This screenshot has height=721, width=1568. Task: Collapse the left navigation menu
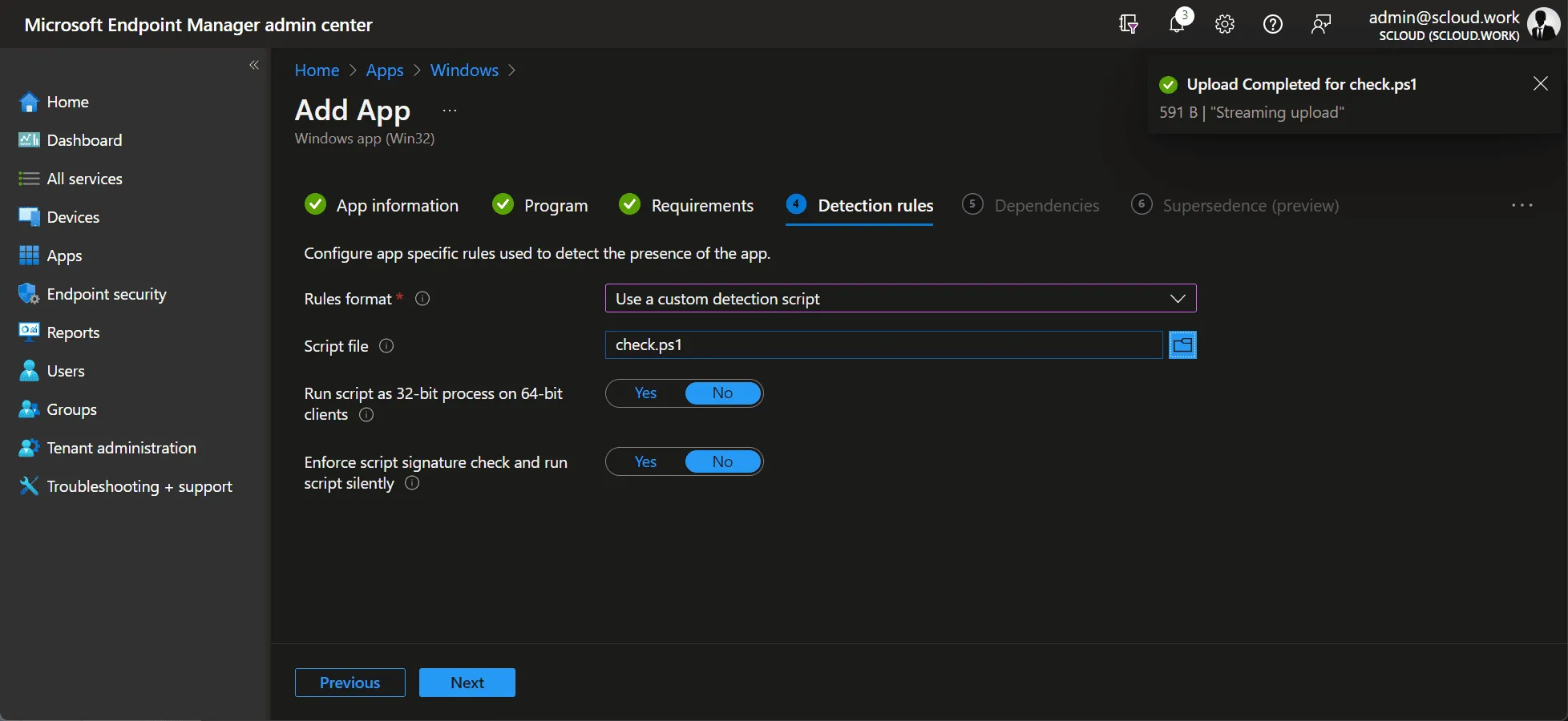pos(254,65)
